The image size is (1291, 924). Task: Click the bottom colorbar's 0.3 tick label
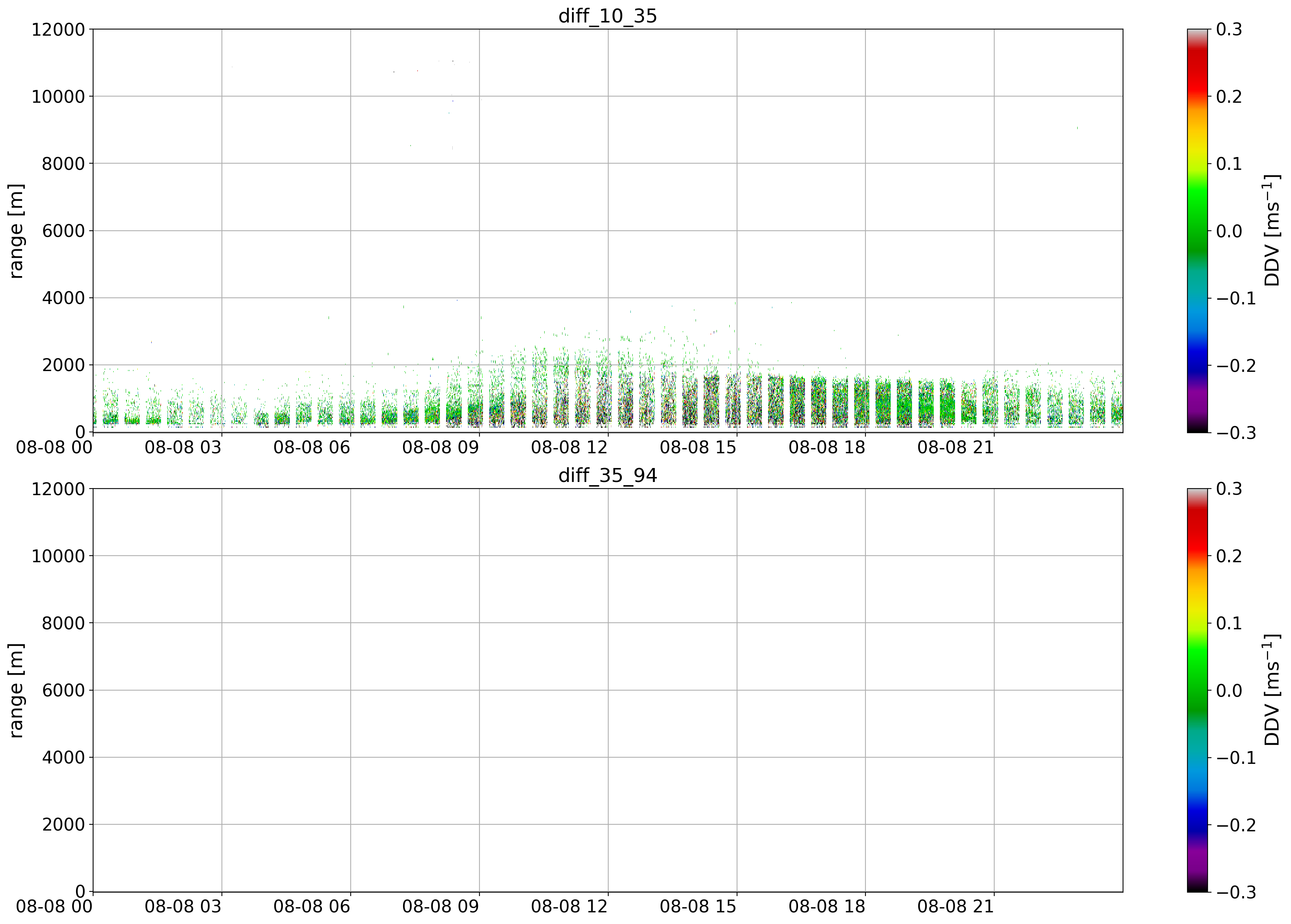pyautogui.click(x=1230, y=489)
